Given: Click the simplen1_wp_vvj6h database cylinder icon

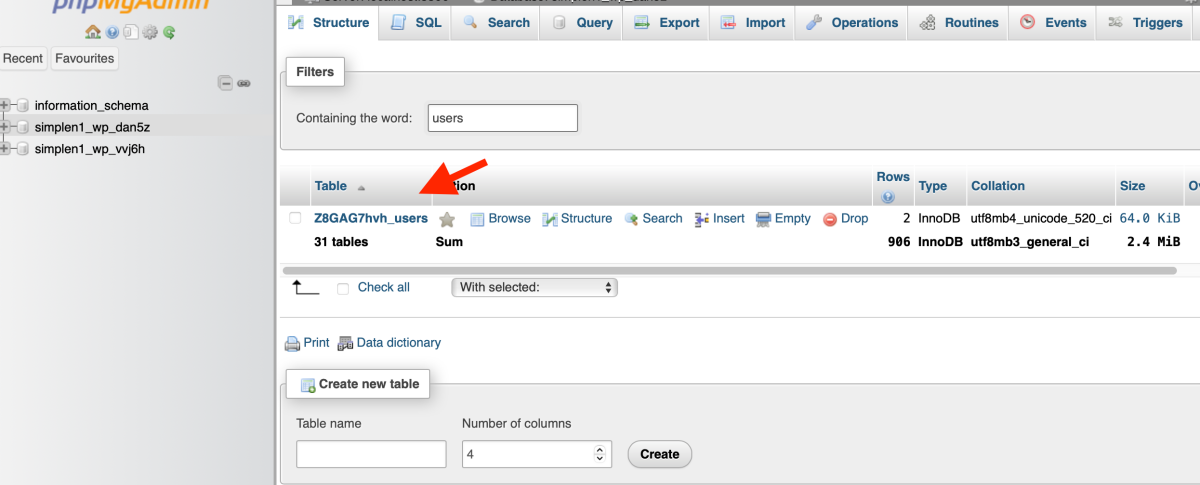Looking at the screenshot, I should click(x=22, y=149).
